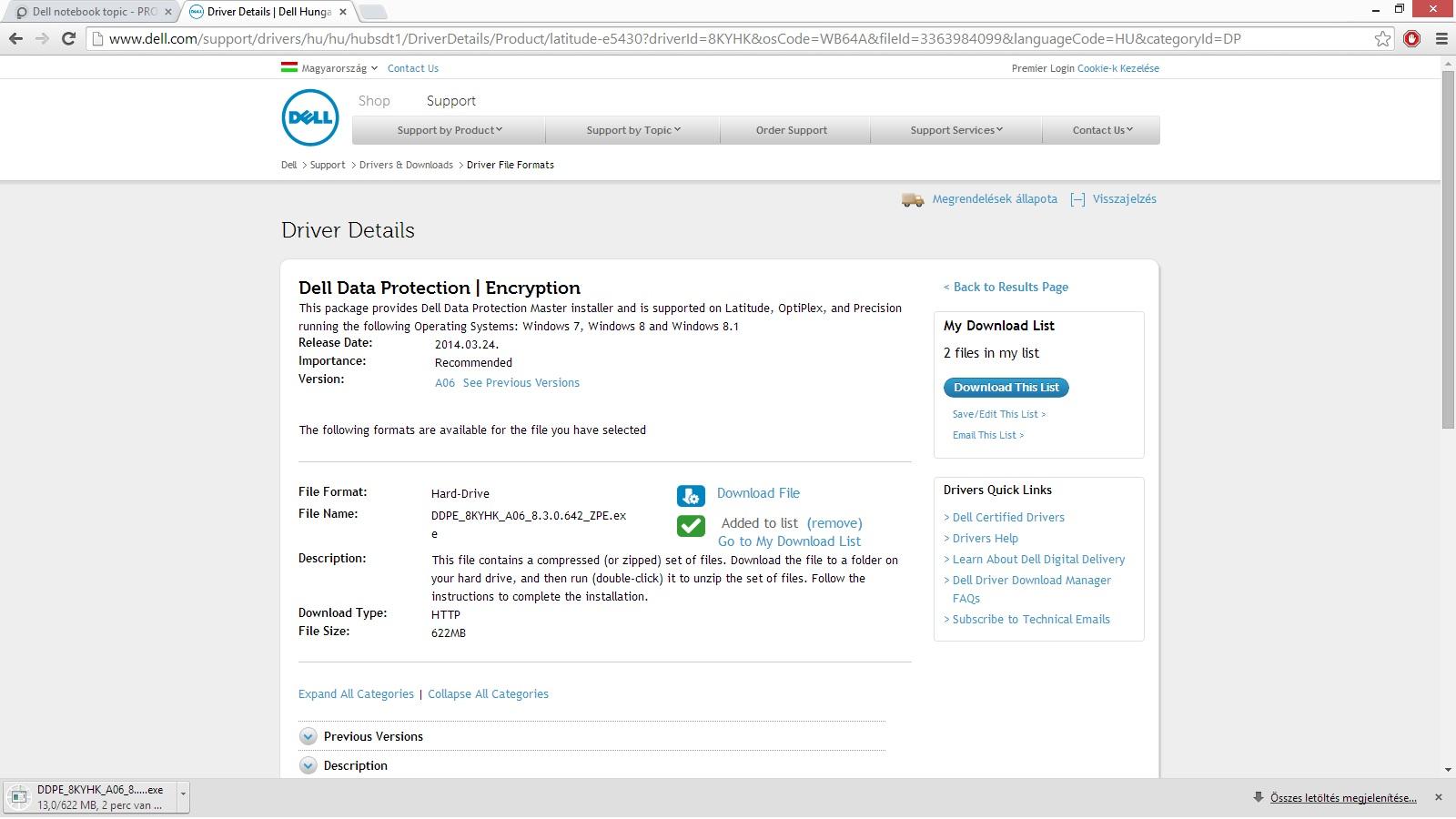Click the vertical page scrollbar thumb

click(x=1447, y=249)
